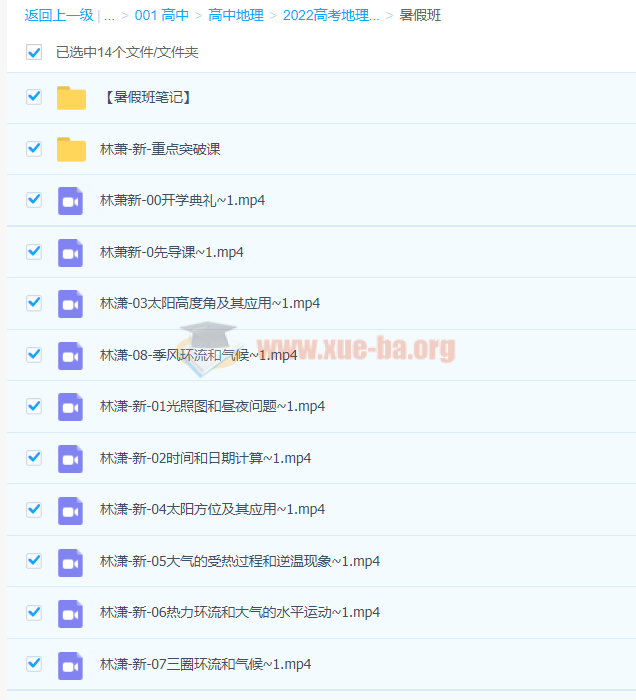The height and width of the screenshot is (700, 636).
Task: Click current folder label 暑假班 in breadcrumb
Action: [420, 15]
